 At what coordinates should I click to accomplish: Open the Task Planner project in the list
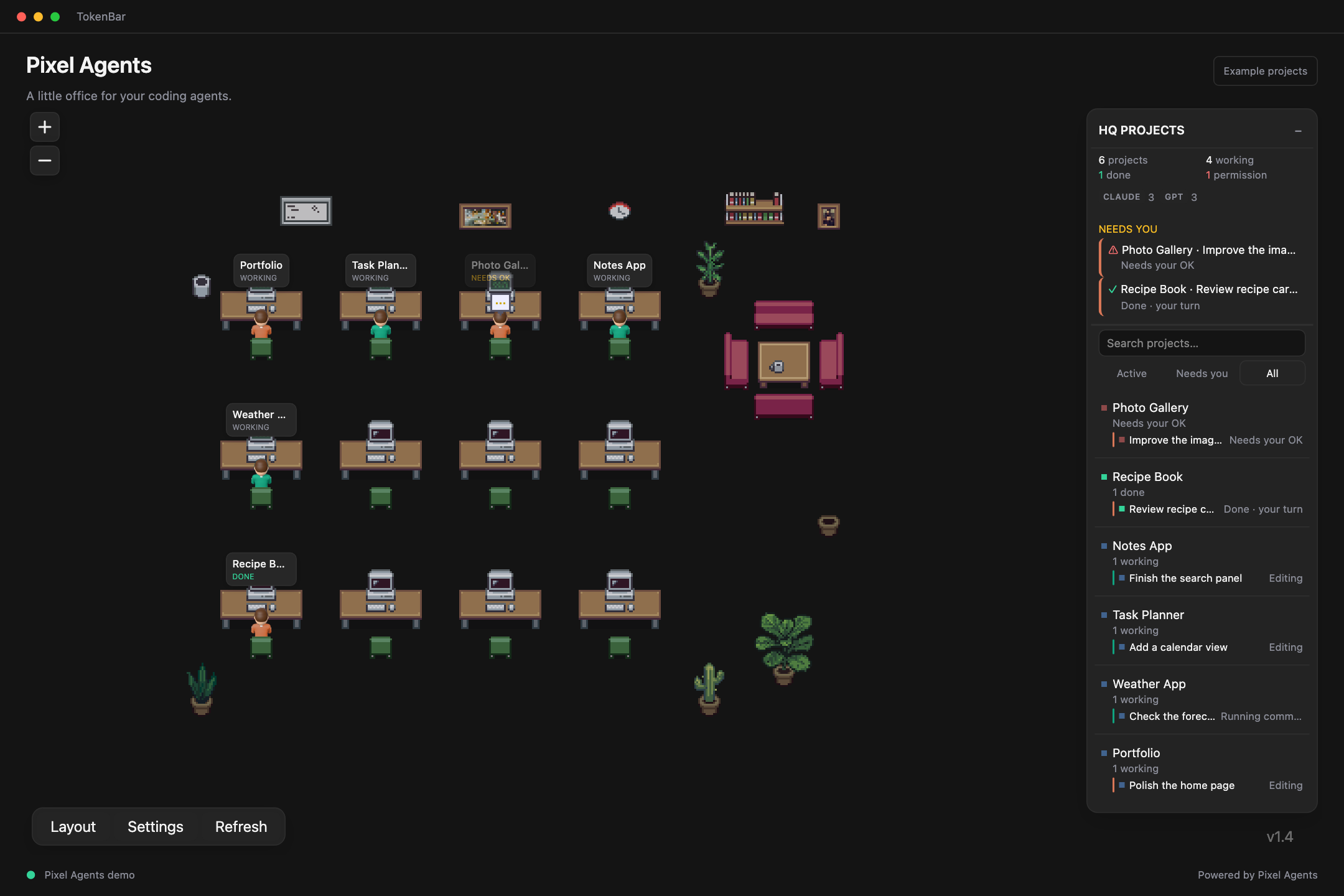coord(1148,615)
